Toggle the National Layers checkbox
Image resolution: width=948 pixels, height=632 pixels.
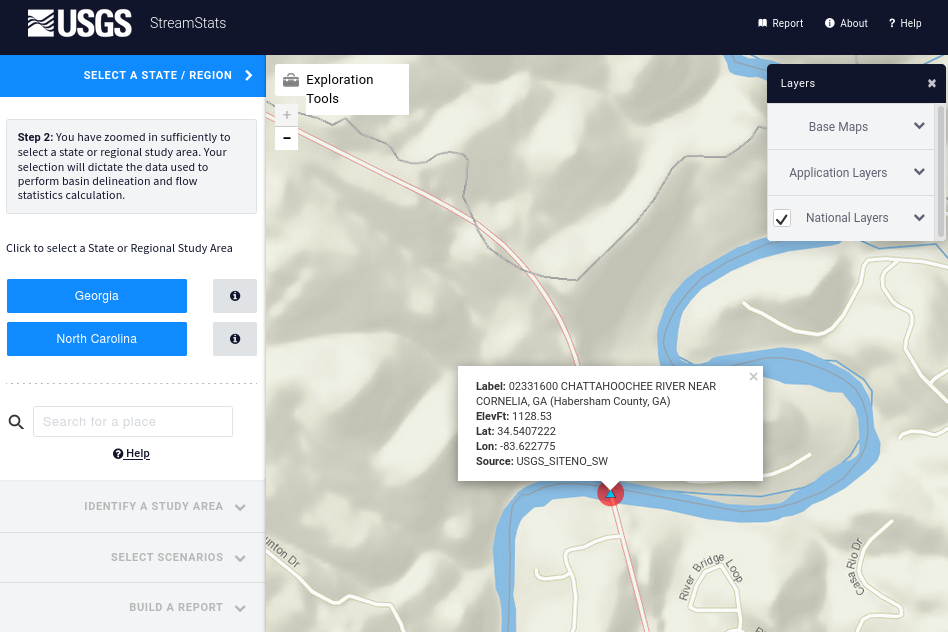782,218
